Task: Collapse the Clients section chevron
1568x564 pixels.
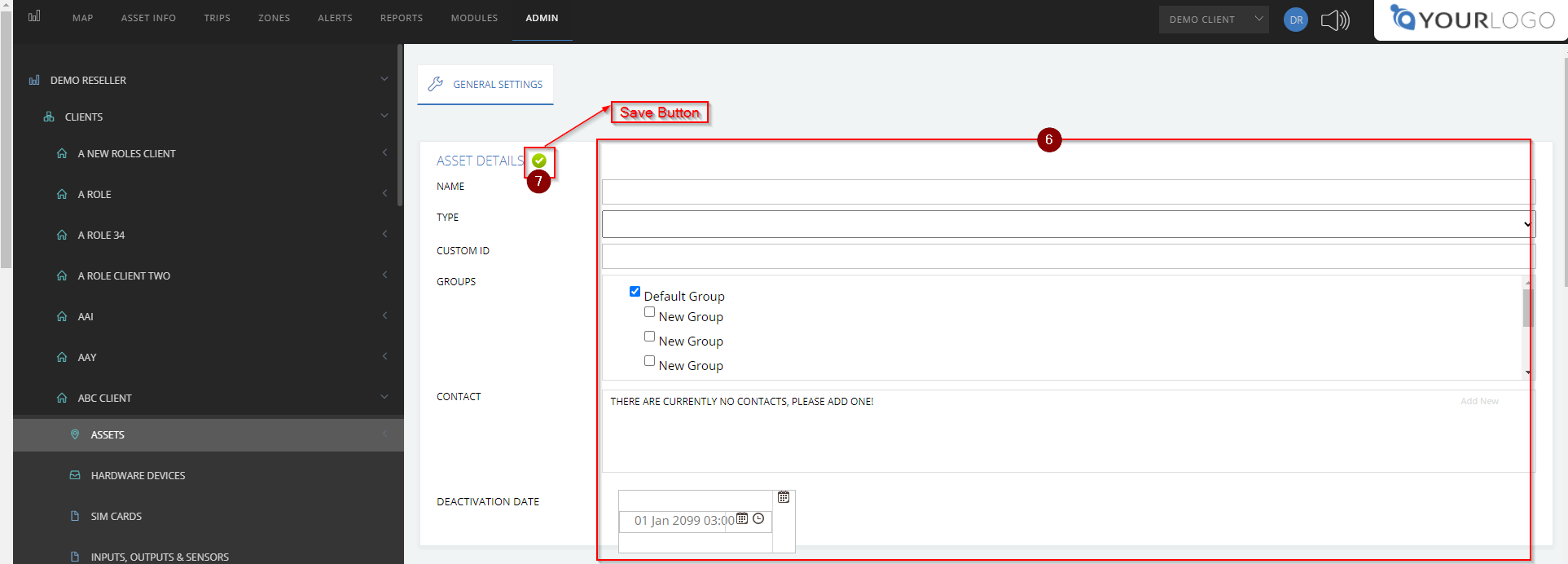Action: coord(384,116)
